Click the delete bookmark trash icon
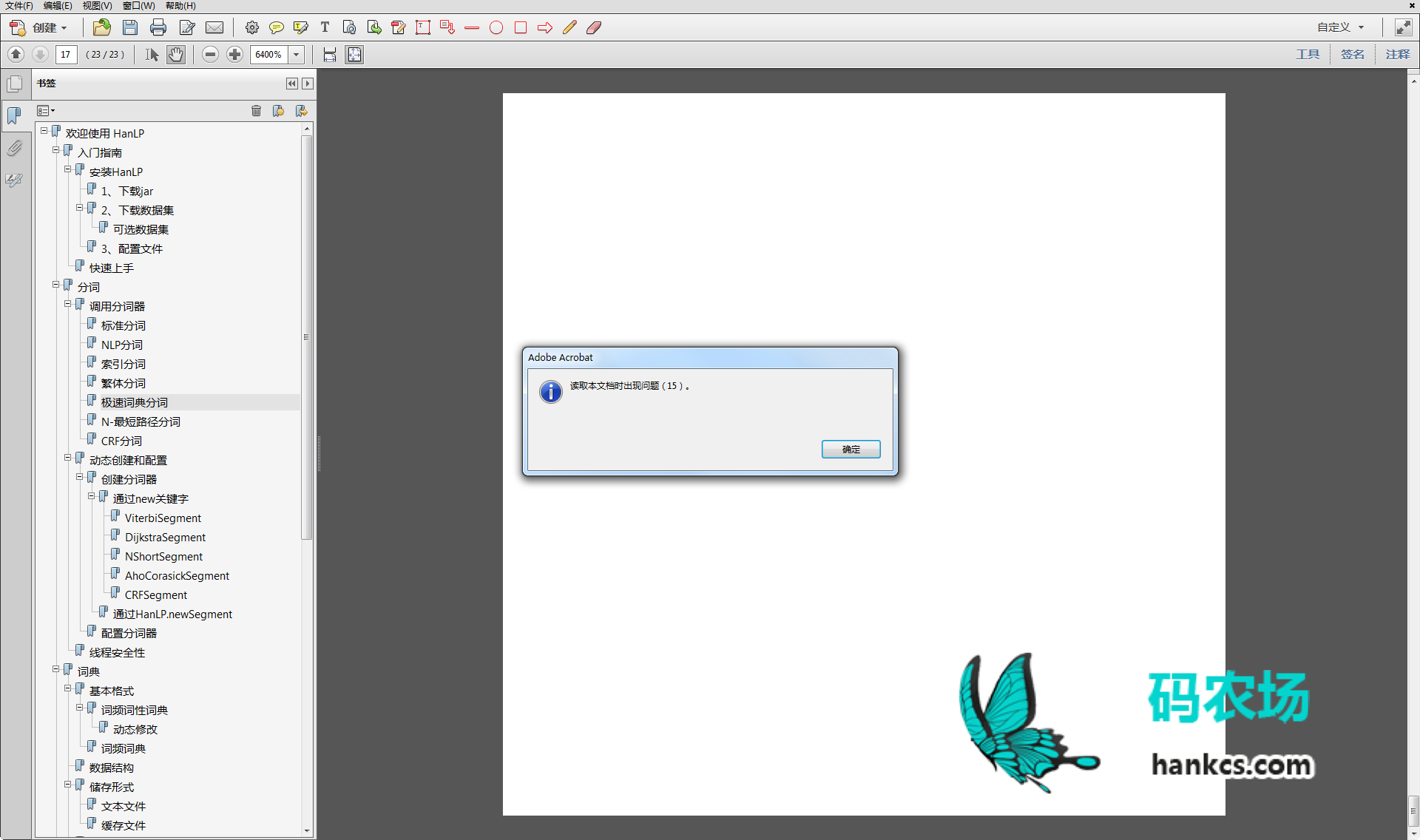1420x840 pixels. tap(256, 110)
